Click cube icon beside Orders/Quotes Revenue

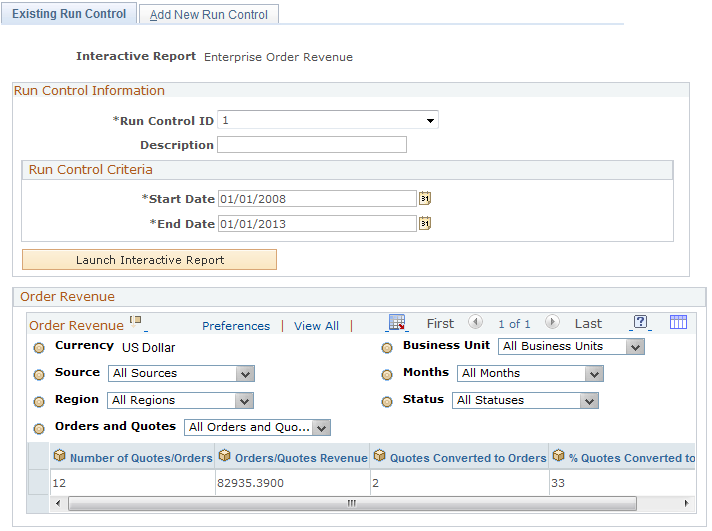pos(224,456)
